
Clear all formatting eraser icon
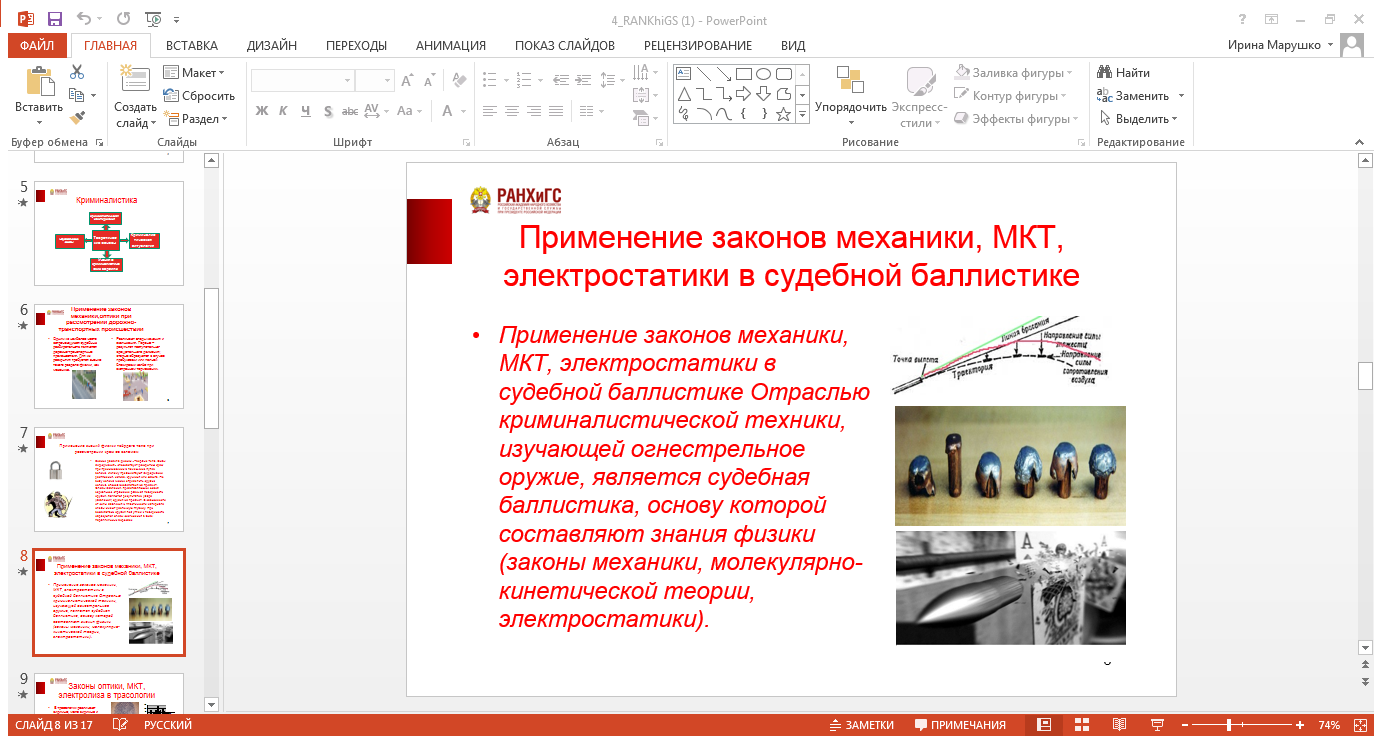click(x=459, y=82)
